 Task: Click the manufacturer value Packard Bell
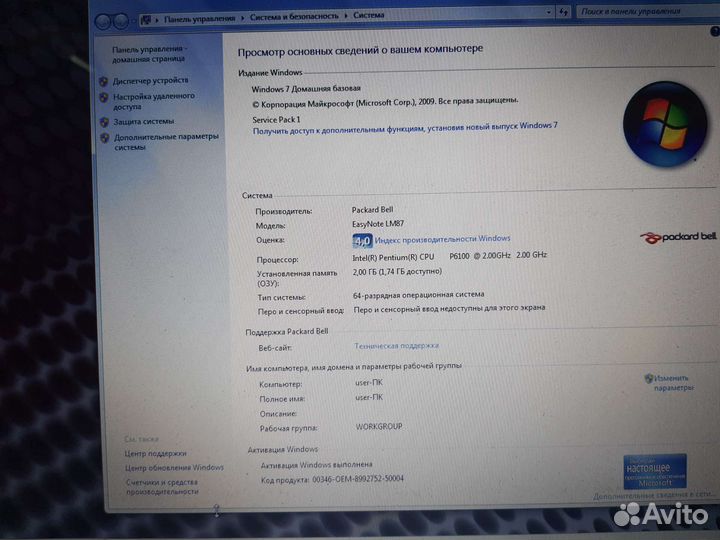click(372, 209)
